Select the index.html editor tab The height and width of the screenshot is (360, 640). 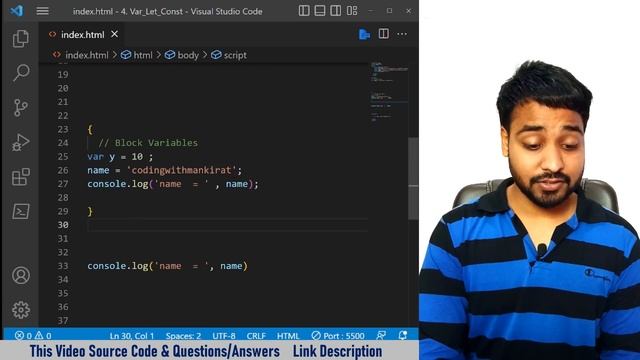click(x=83, y=35)
